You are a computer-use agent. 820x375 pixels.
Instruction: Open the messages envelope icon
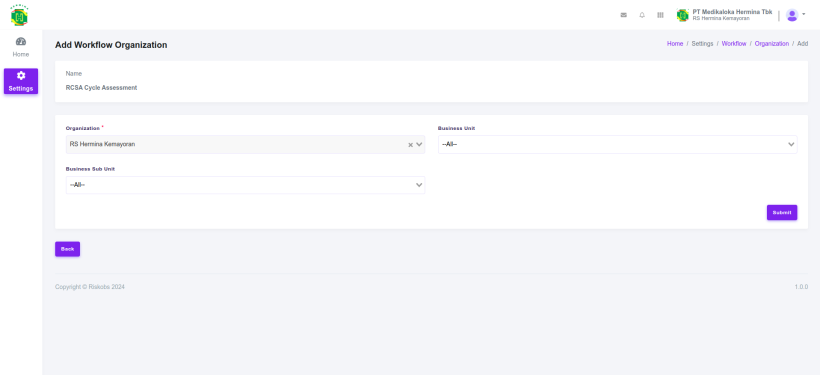[623, 15]
